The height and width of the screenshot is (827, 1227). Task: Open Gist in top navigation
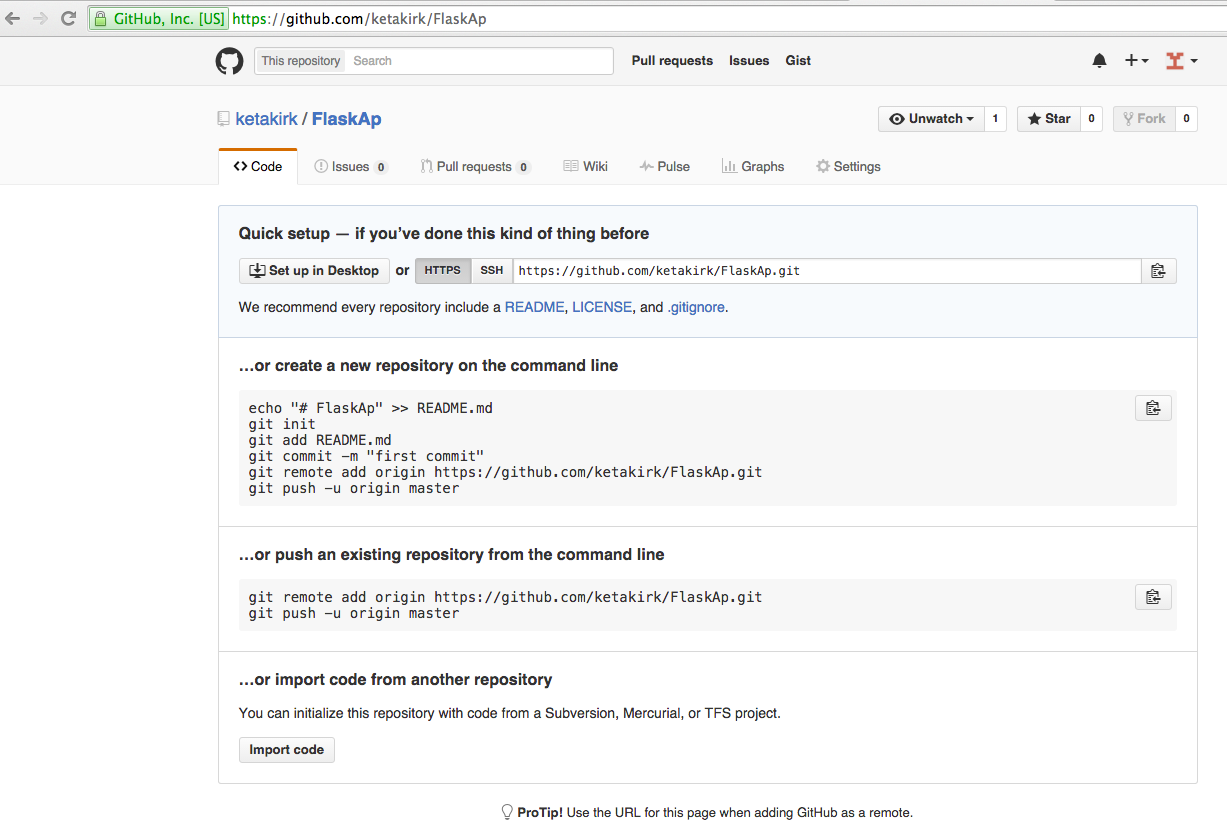coord(798,61)
